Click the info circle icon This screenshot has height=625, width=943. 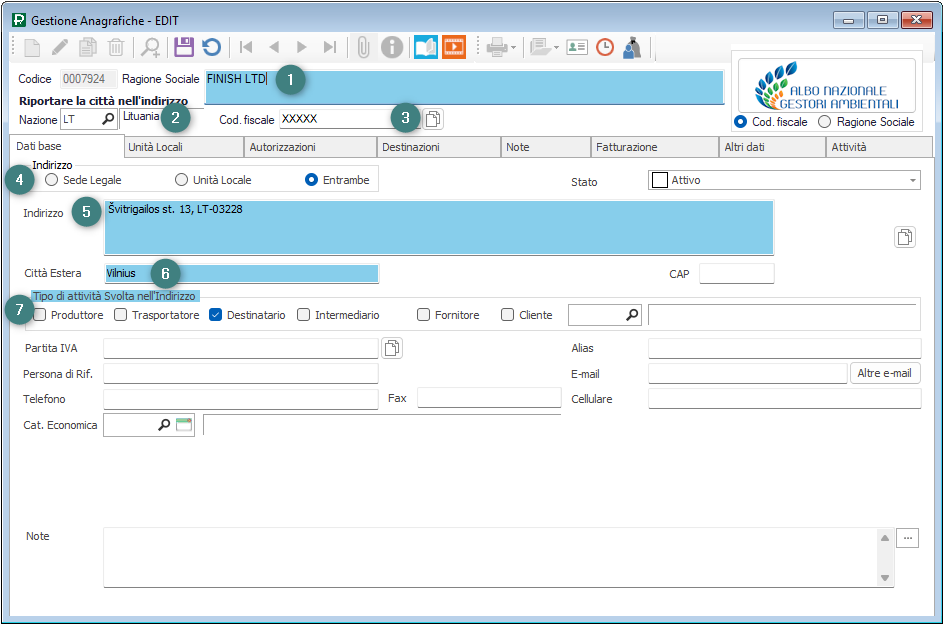pyautogui.click(x=392, y=47)
